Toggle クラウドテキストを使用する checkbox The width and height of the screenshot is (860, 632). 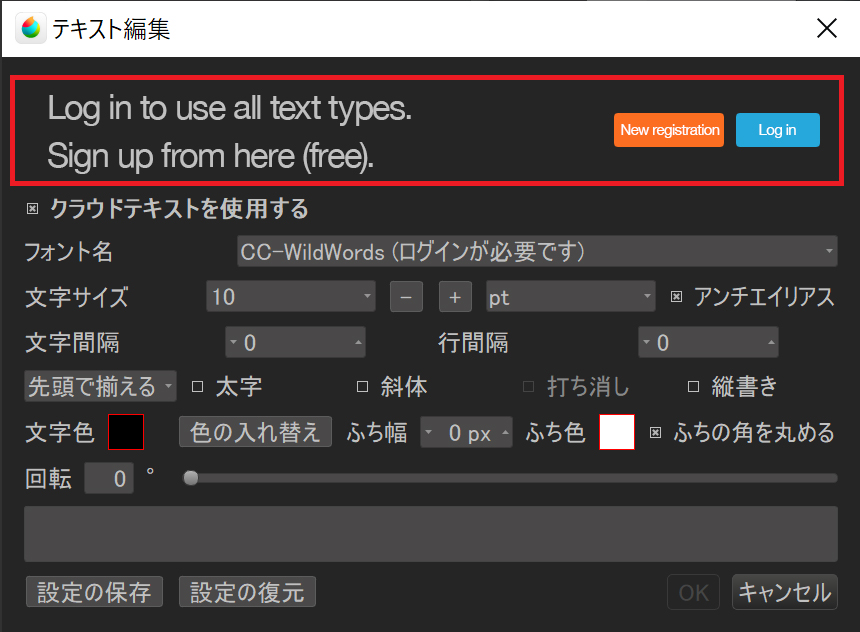coord(32,209)
